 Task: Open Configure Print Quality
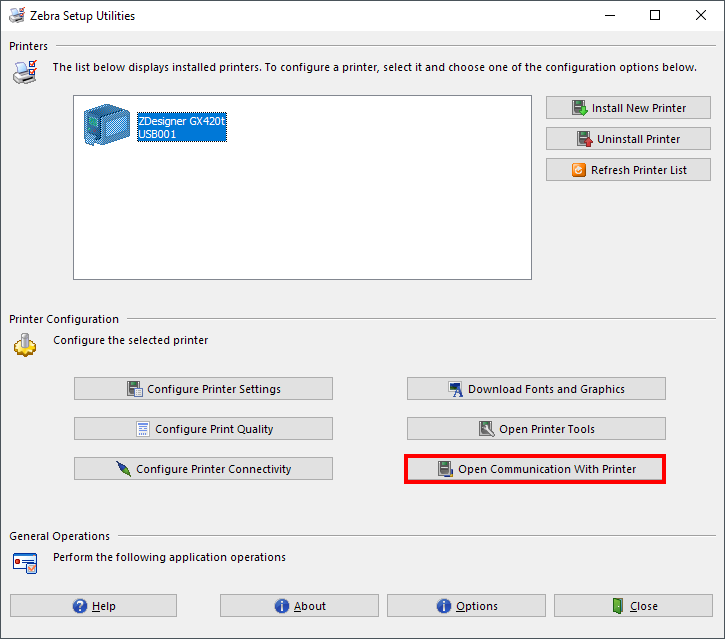[203, 429]
